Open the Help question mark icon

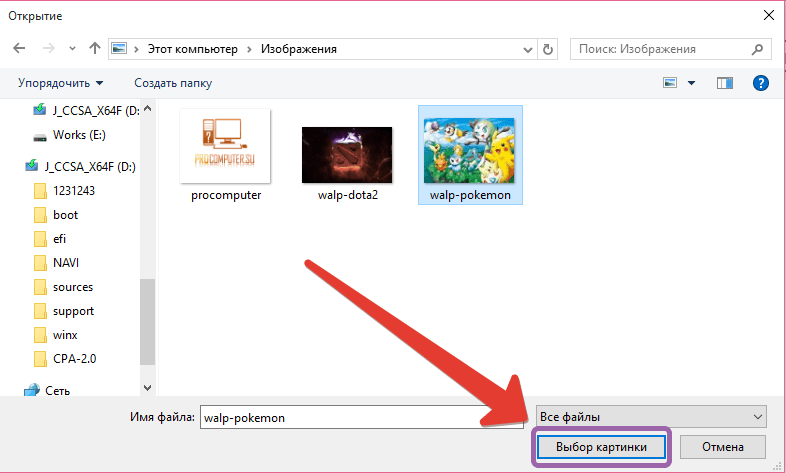[760, 83]
